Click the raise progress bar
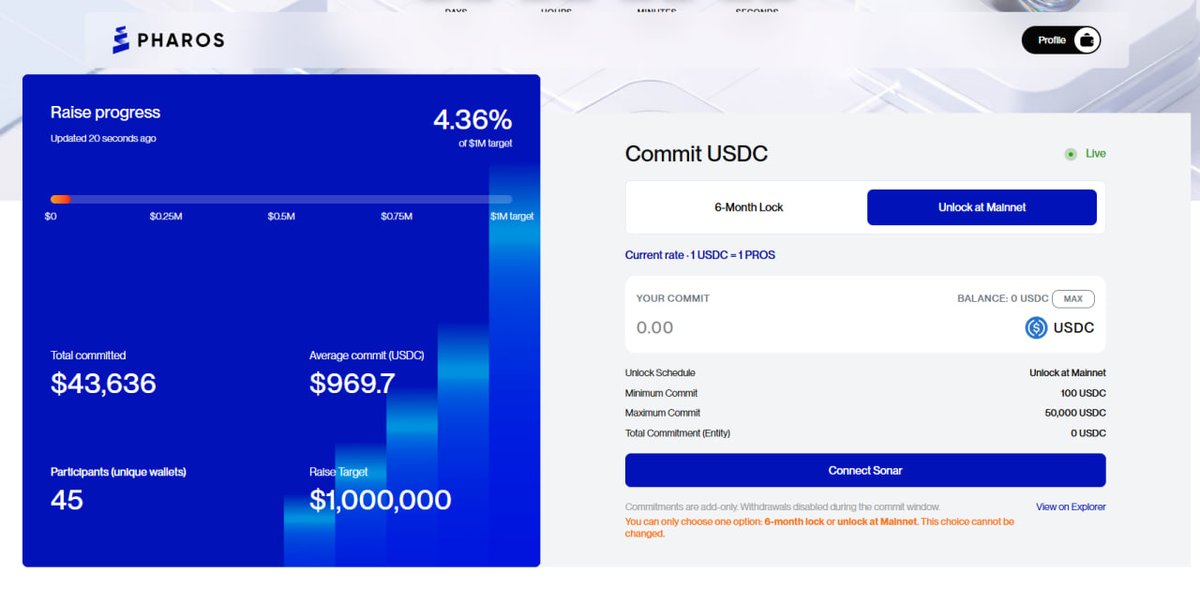The image size is (1200, 605). coord(281,199)
